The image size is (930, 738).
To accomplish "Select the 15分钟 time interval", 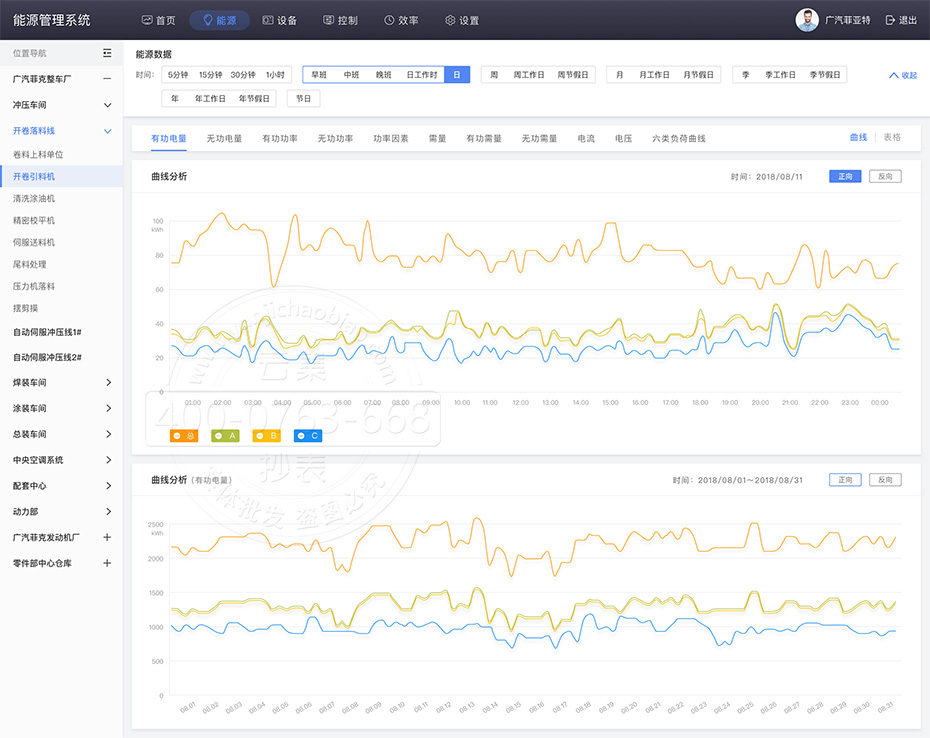I will click(x=210, y=75).
